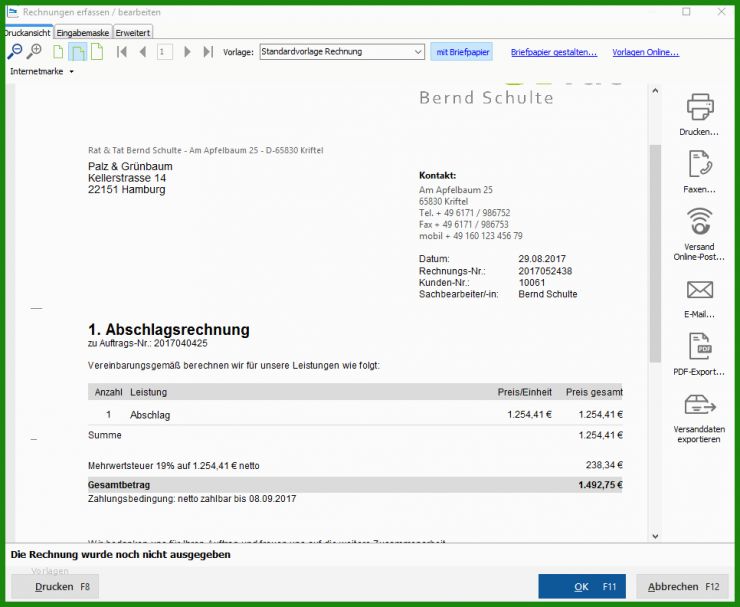The width and height of the screenshot is (740, 607).
Task: Open Vorlagen Online link
Action: coord(645,52)
